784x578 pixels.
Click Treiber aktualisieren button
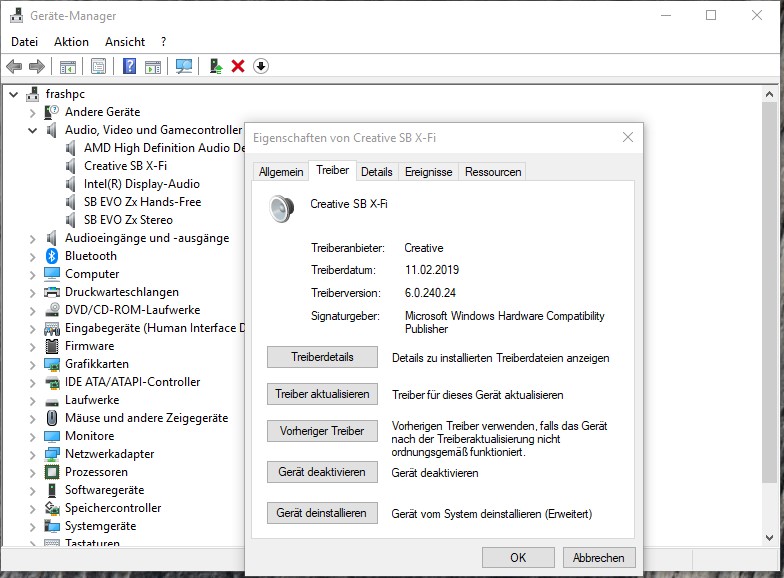322,394
